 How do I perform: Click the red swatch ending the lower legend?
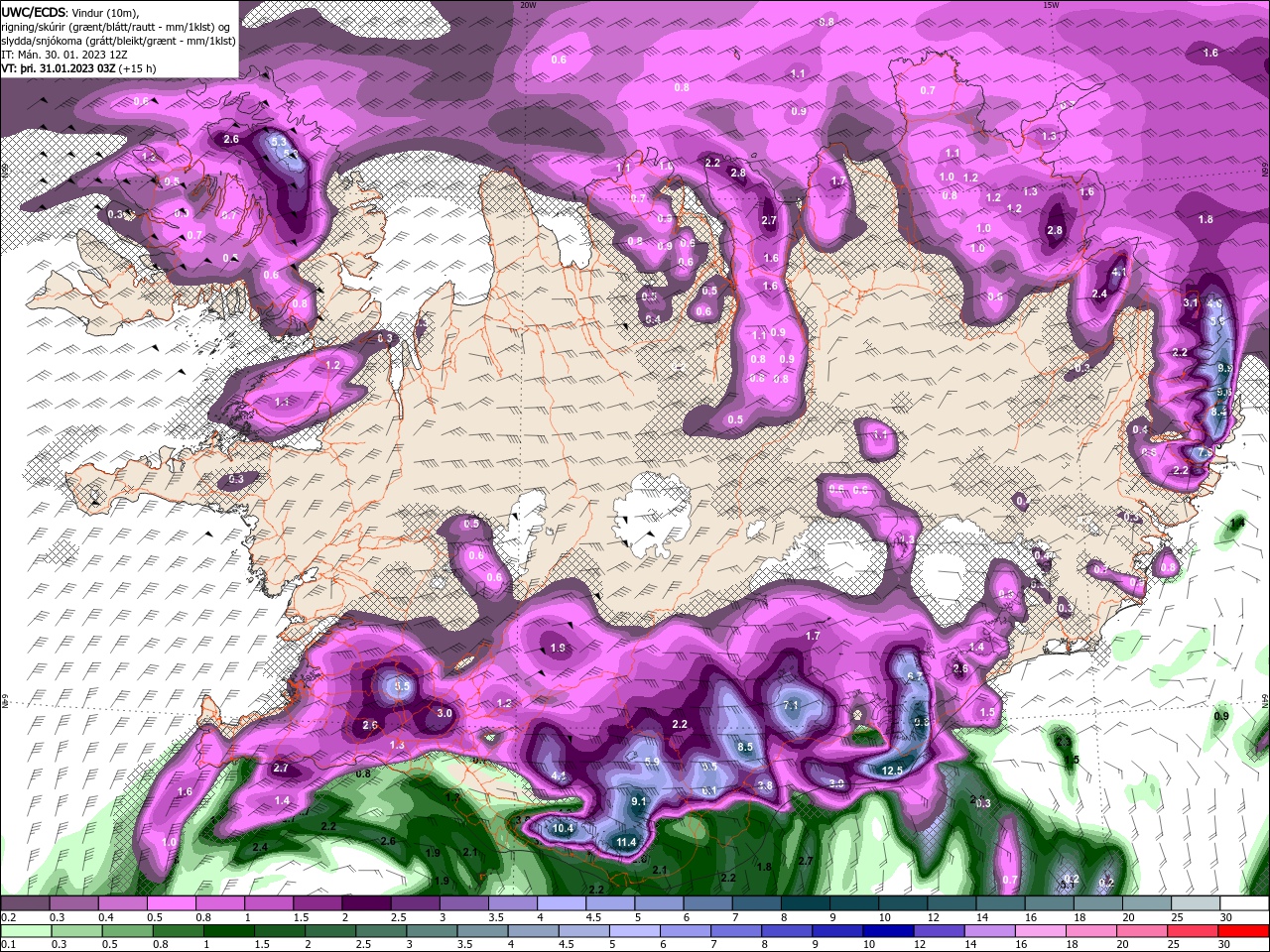coord(1243,931)
